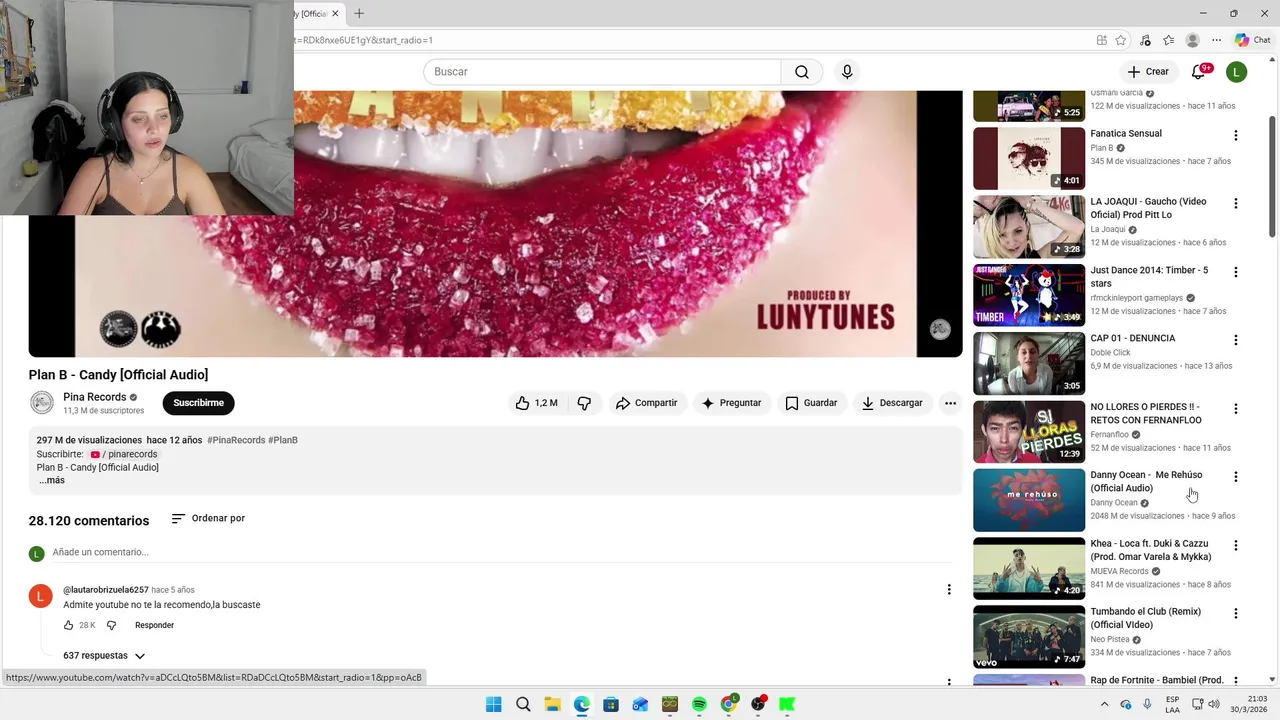Click the YouTube search magnifier button
1280x720 pixels.
pyautogui.click(x=802, y=72)
